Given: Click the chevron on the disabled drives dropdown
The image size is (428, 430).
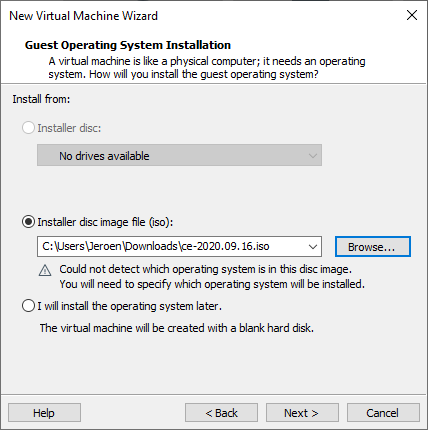Looking at the screenshot, I should click(x=313, y=156).
